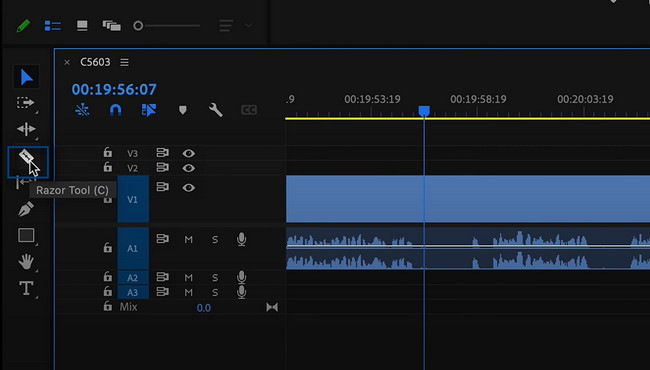Solo audio track A2

tap(215, 278)
